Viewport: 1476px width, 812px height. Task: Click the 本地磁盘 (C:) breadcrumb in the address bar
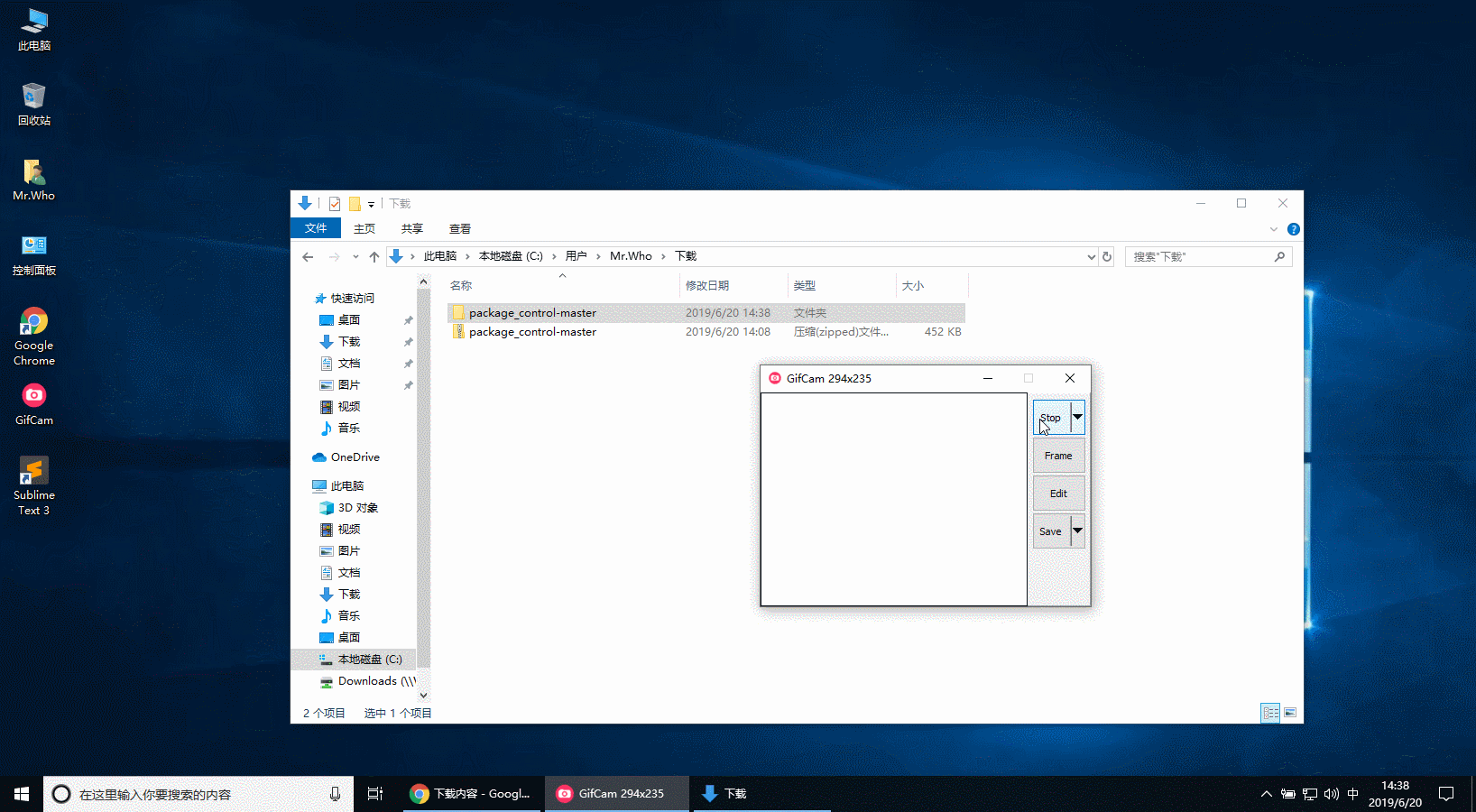pyautogui.click(x=511, y=257)
